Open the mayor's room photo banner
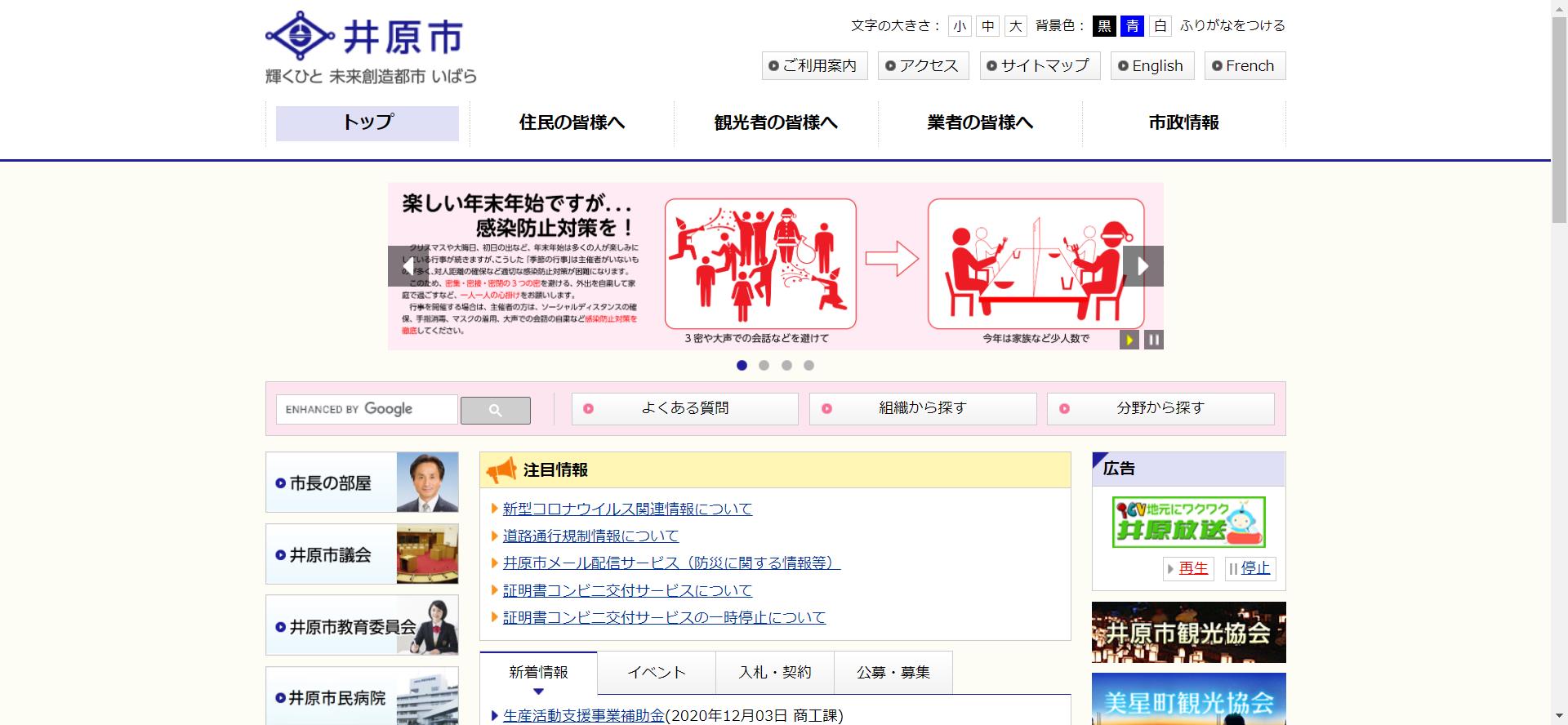The image size is (1568, 725). click(362, 483)
